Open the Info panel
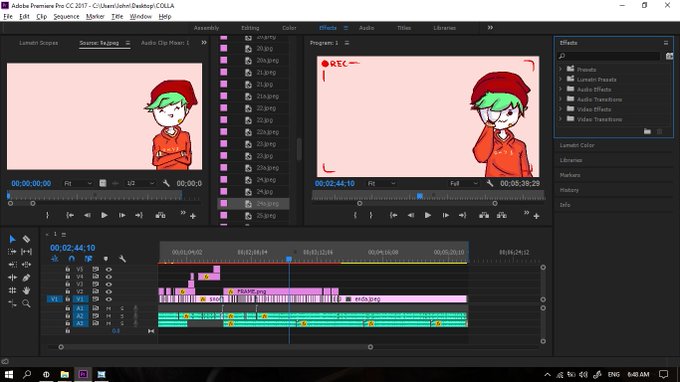 click(x=565, y=205)
